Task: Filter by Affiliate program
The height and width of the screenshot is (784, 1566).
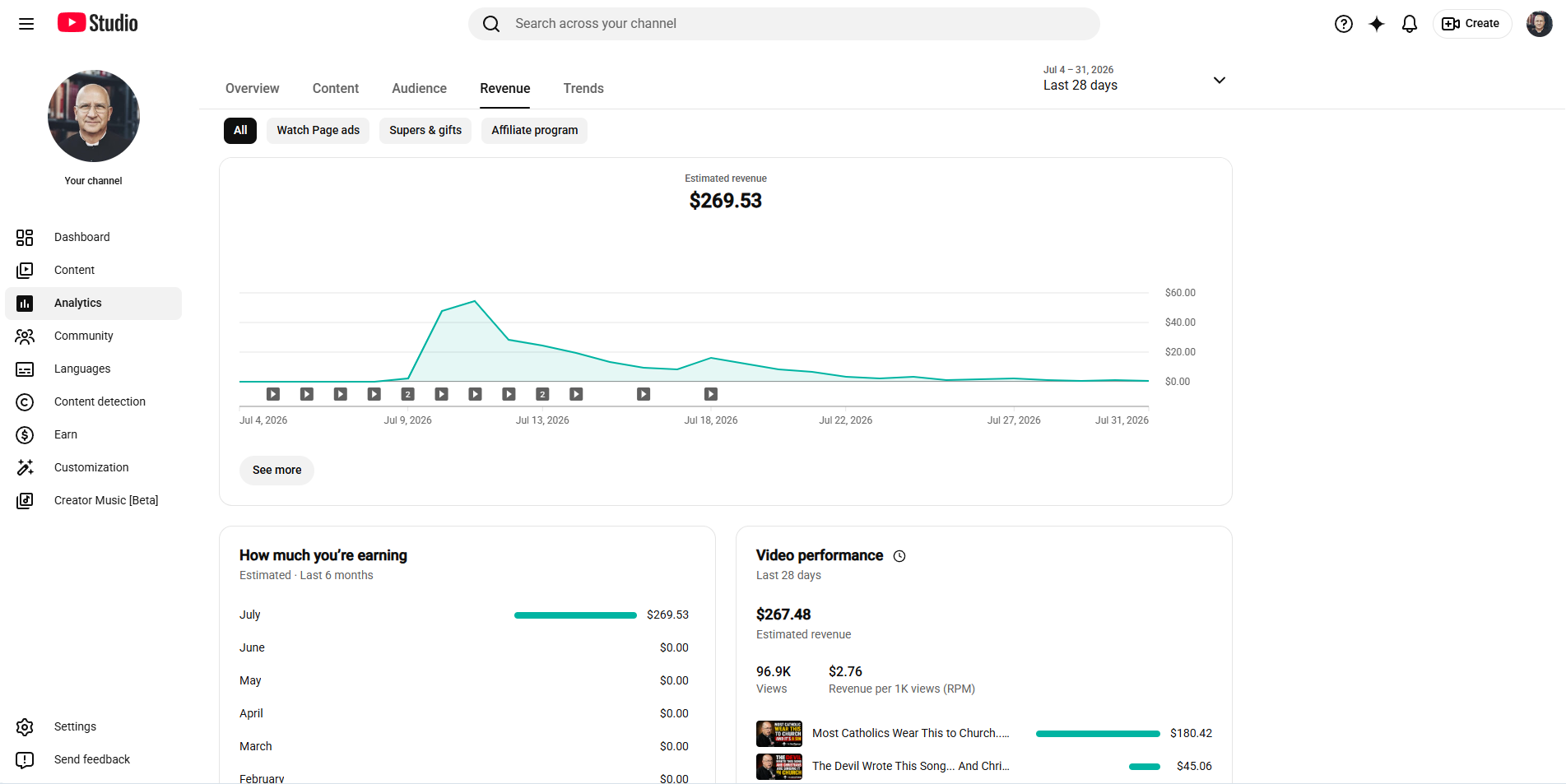Action: [535, 130]
